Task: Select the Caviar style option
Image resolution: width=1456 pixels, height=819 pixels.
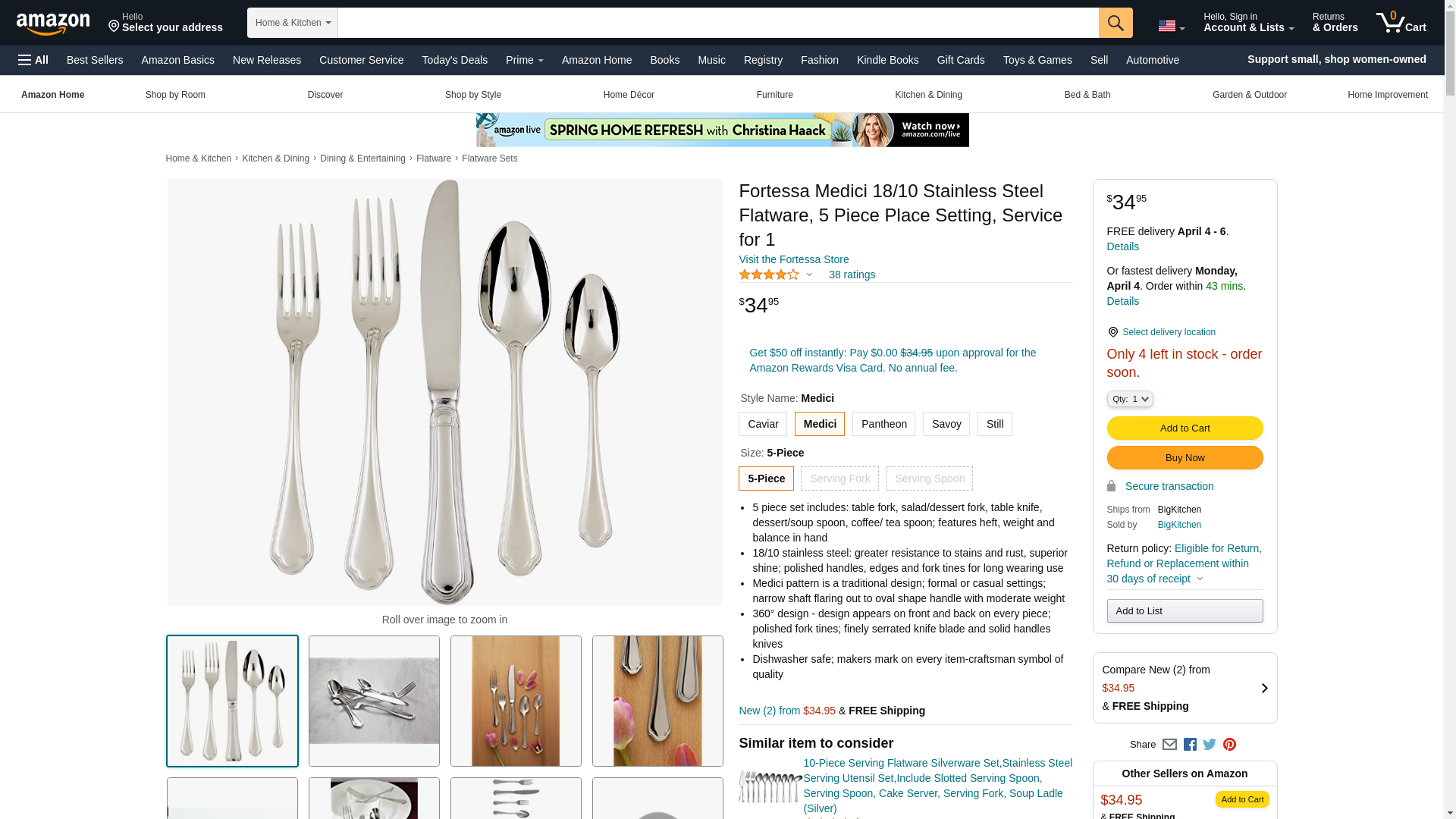Action: coord(763,424)
